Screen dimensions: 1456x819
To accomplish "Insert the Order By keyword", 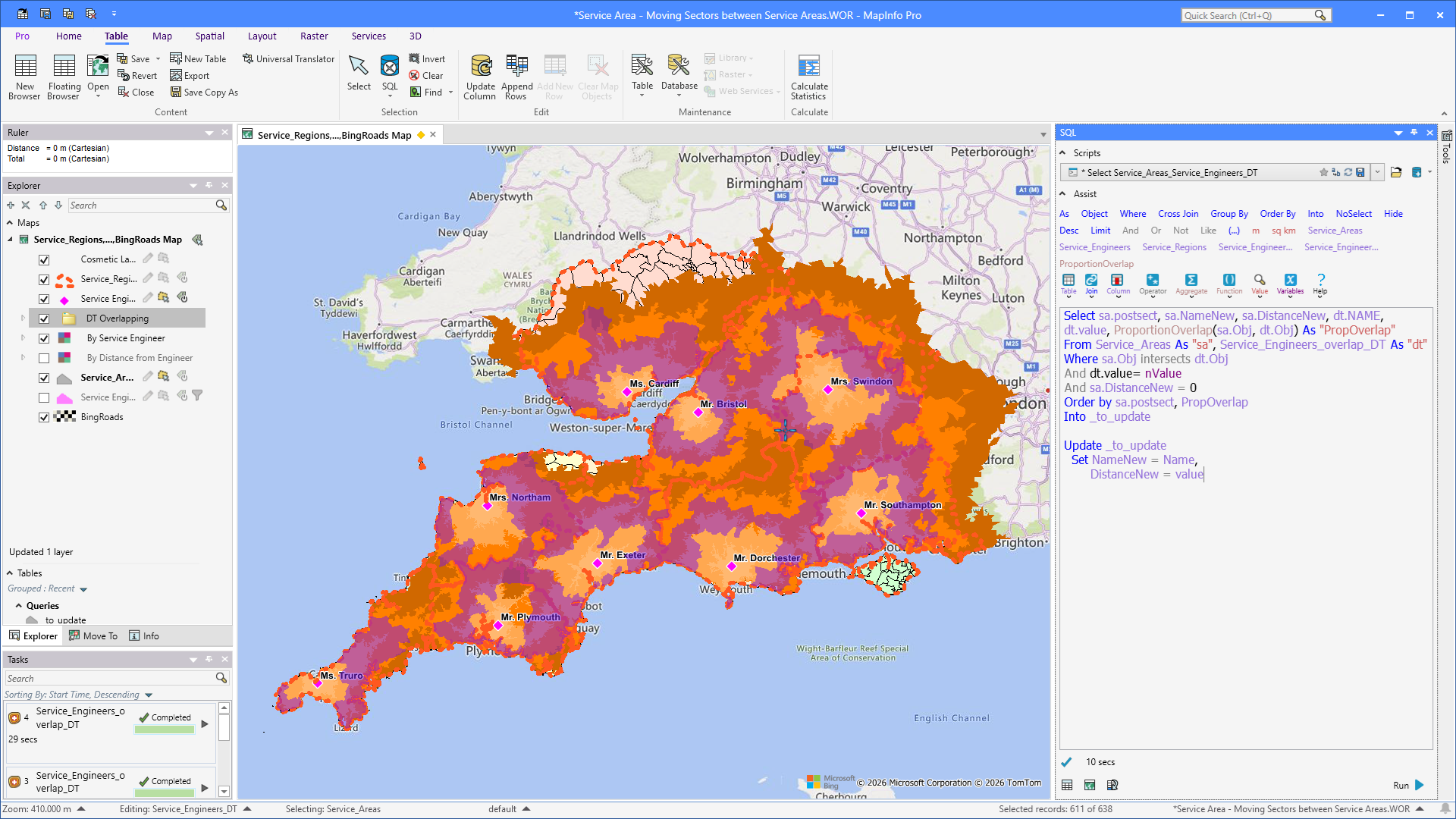I will [1278, 214].
